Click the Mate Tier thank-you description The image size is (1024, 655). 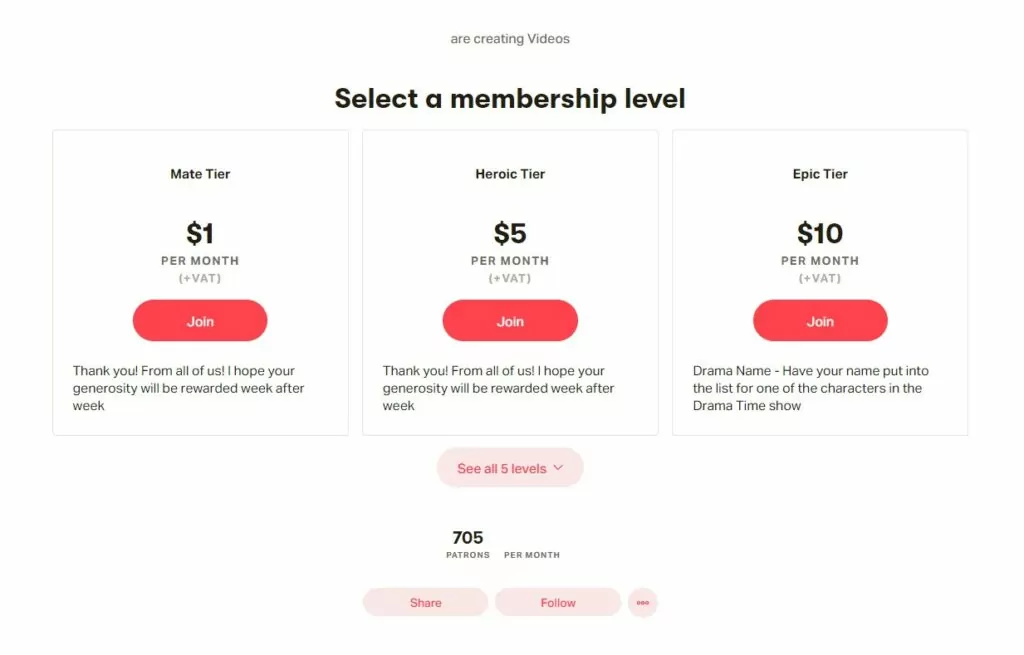pyautogui.click(x=189, y=388)
